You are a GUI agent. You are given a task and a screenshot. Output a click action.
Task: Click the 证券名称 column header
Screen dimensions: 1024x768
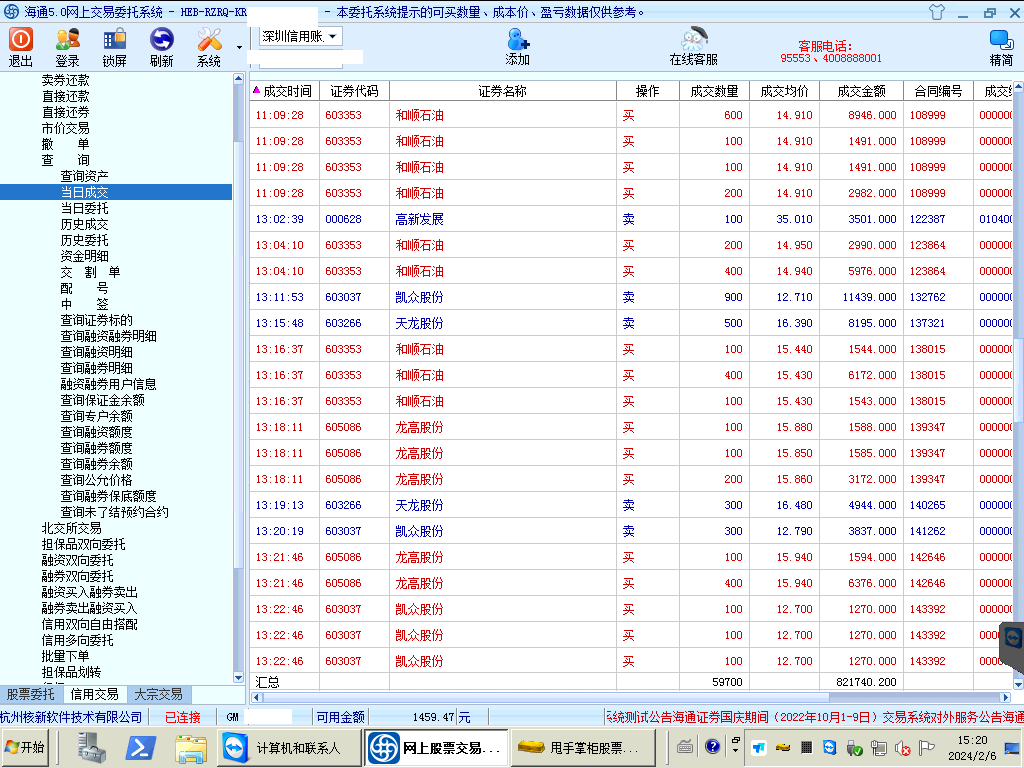502,91
